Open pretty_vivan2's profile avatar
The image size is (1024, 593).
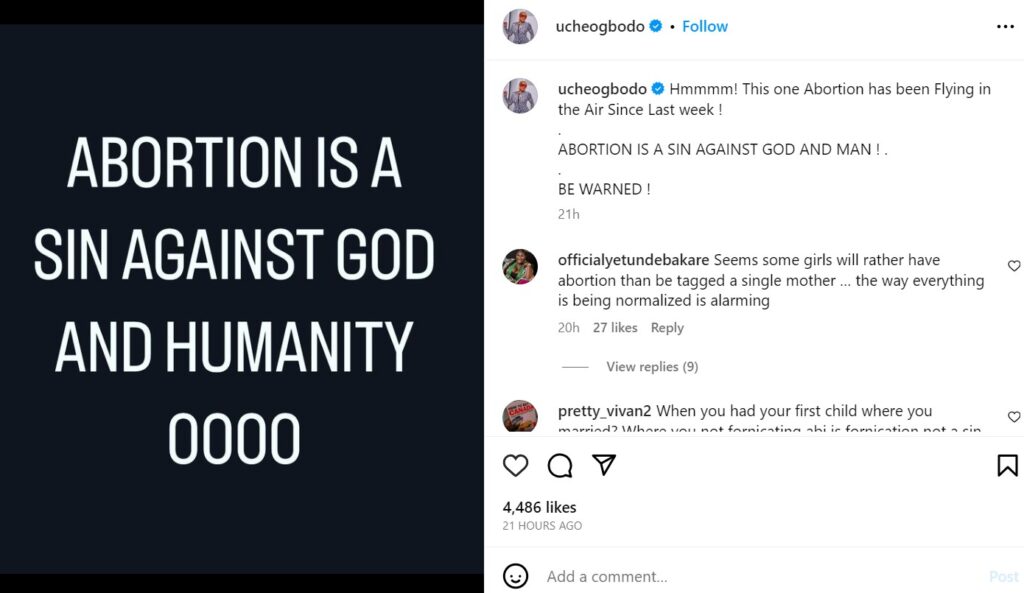(x=520, y=416)
